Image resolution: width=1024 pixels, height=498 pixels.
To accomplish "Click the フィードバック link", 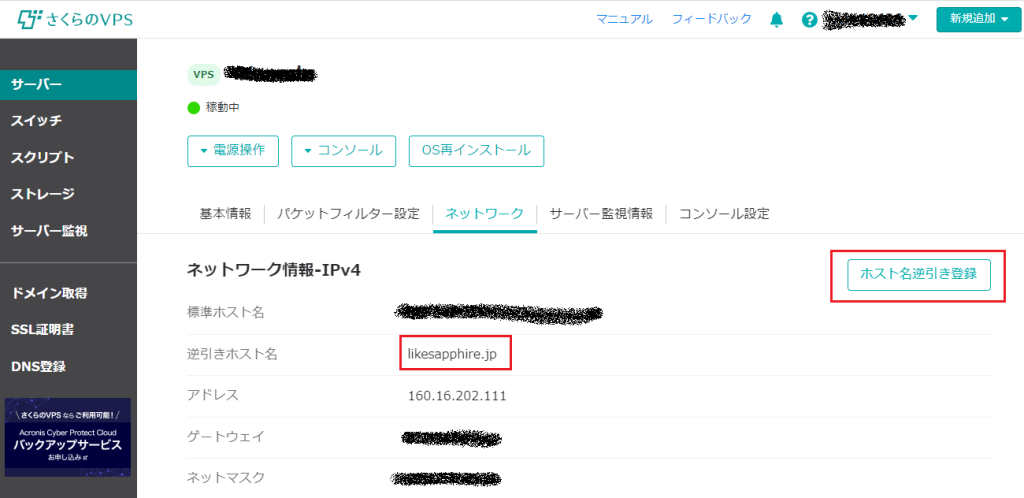I will (711, 19).
